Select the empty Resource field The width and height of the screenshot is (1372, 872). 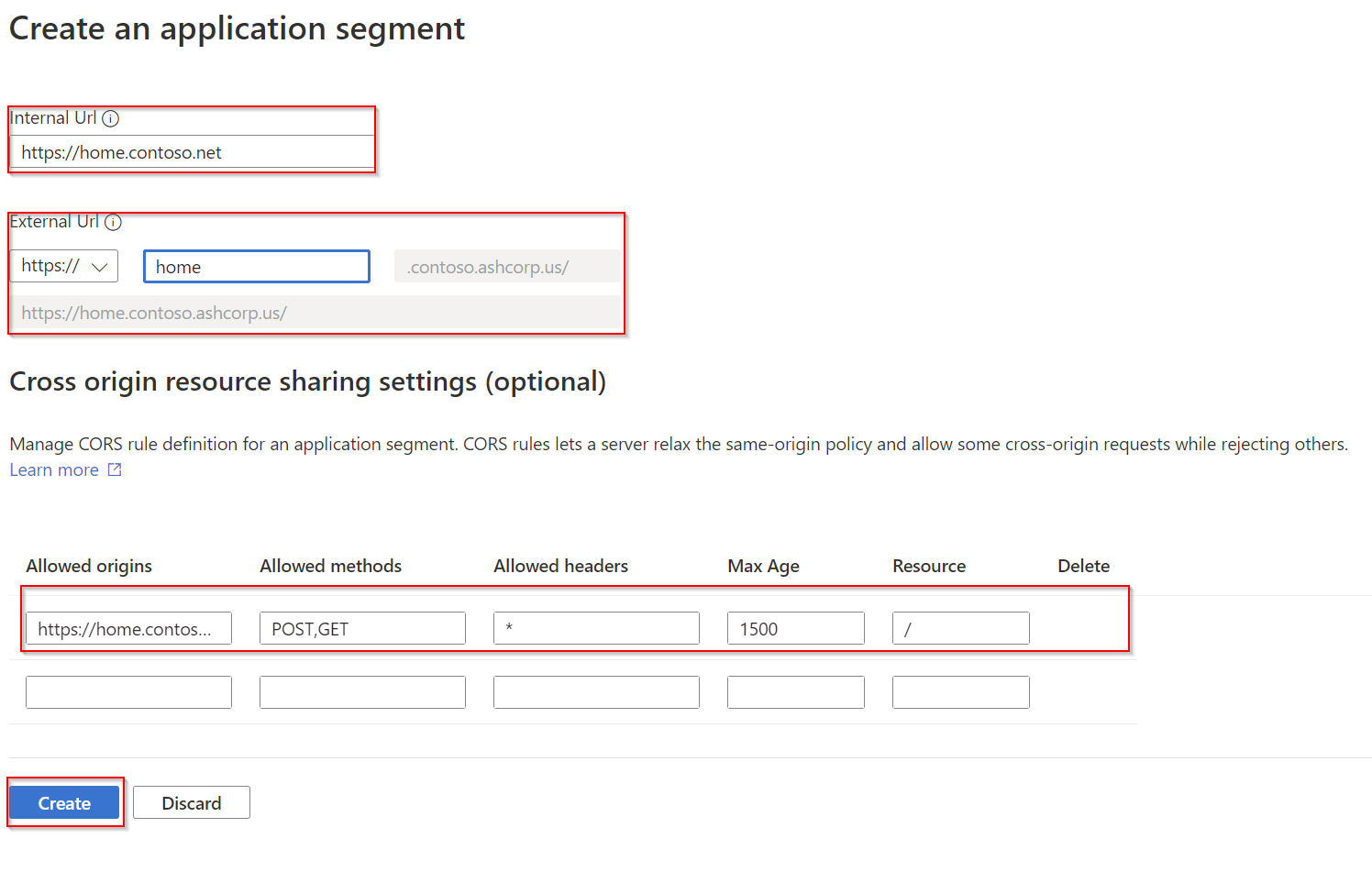coord(960,691)
